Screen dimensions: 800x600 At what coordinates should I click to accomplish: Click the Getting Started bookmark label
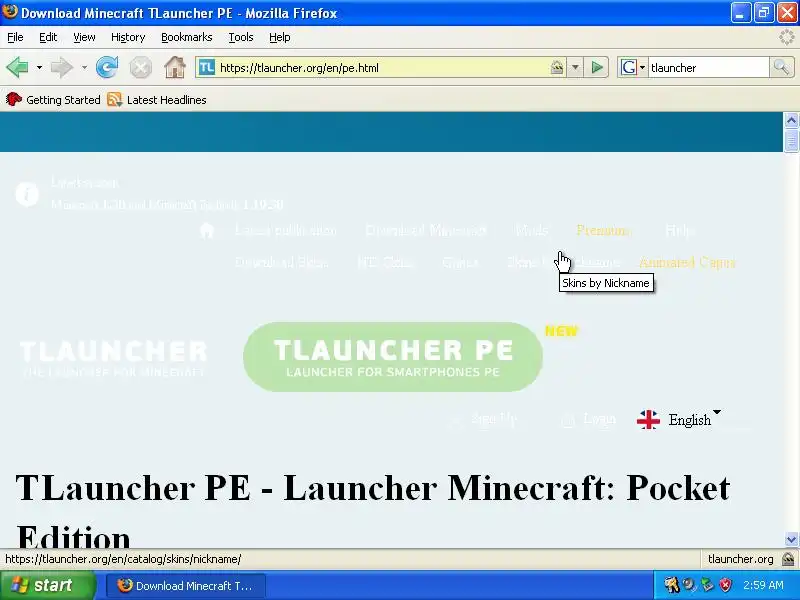click(63, 99)
